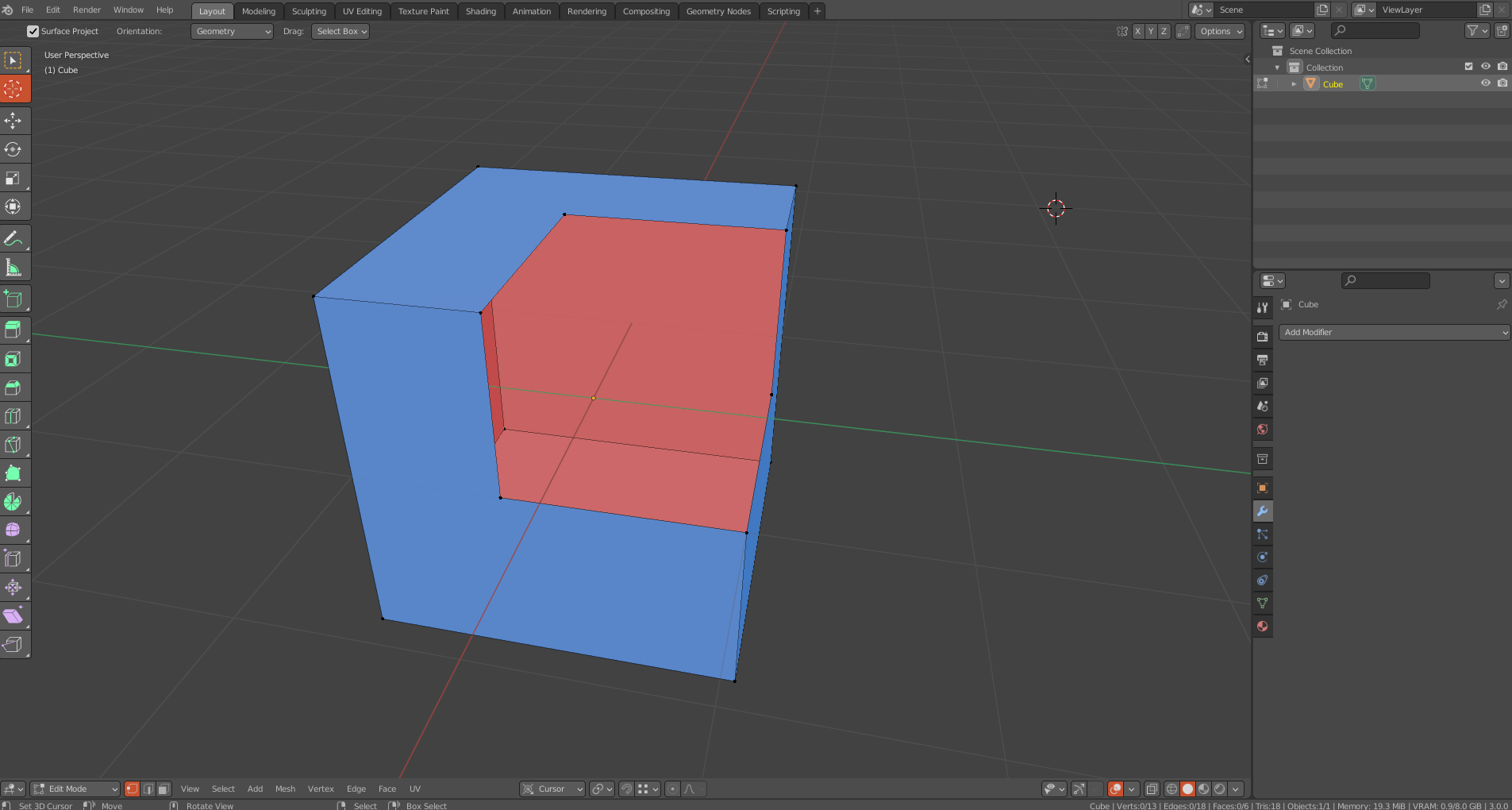
Task: Click the ViewLayer name field
Action: (1426, 10)
